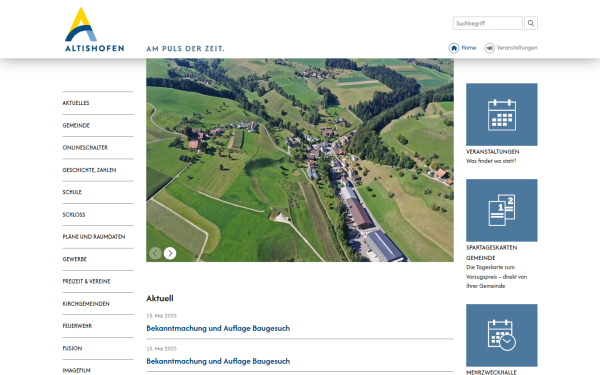Open the Mehrzweckhalle calendar-clock tile
Viewport: 600px width, 375px height.
502,335
